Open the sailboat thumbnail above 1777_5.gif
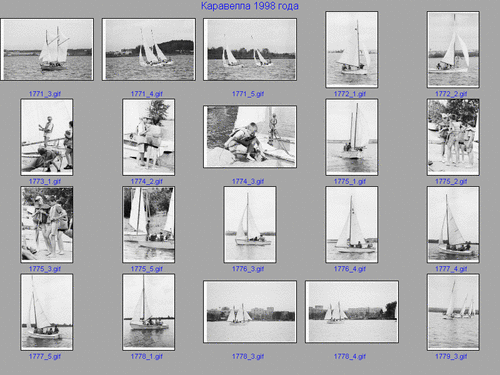Image resolution: width=500 pixels, height=375 pixels. pyautogui.click(x=47, y=312)
